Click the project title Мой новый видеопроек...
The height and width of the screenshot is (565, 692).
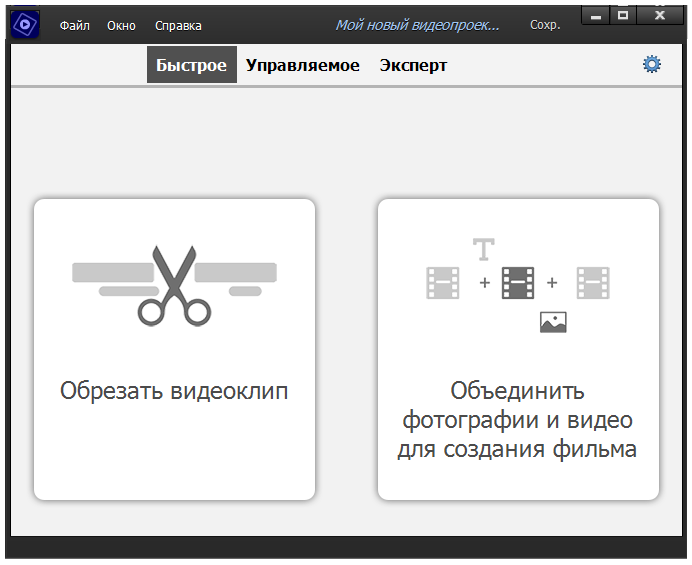417,25
